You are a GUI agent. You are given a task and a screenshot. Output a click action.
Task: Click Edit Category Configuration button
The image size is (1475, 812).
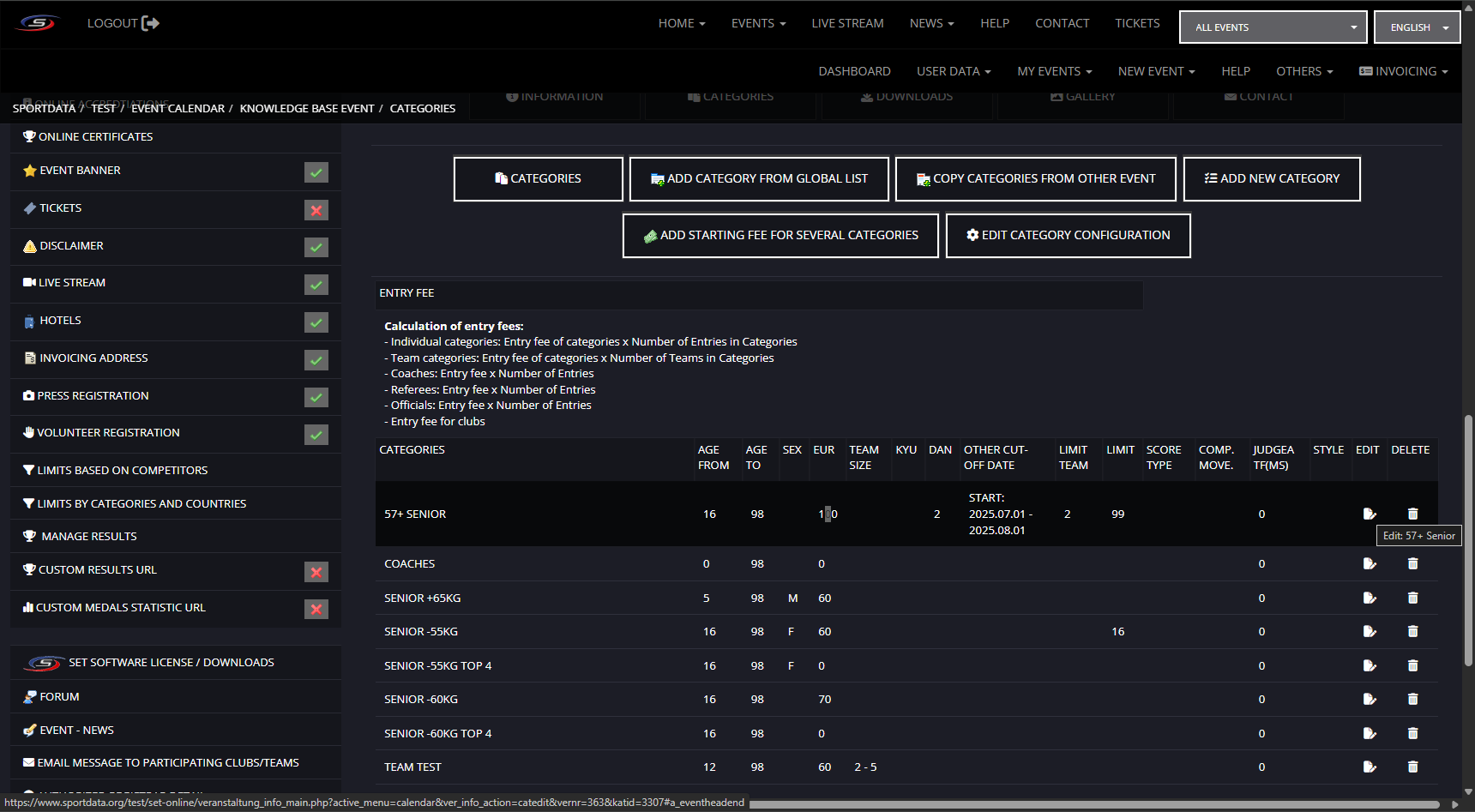[1069, 235]
